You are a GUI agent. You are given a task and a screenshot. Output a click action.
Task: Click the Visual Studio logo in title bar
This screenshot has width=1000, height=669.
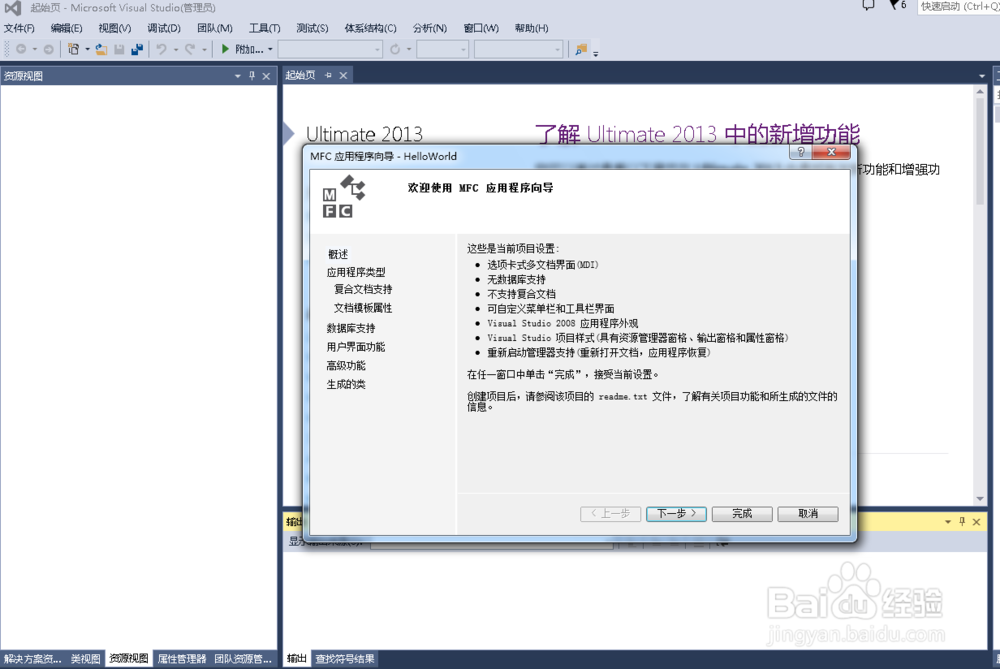(13, 8)
